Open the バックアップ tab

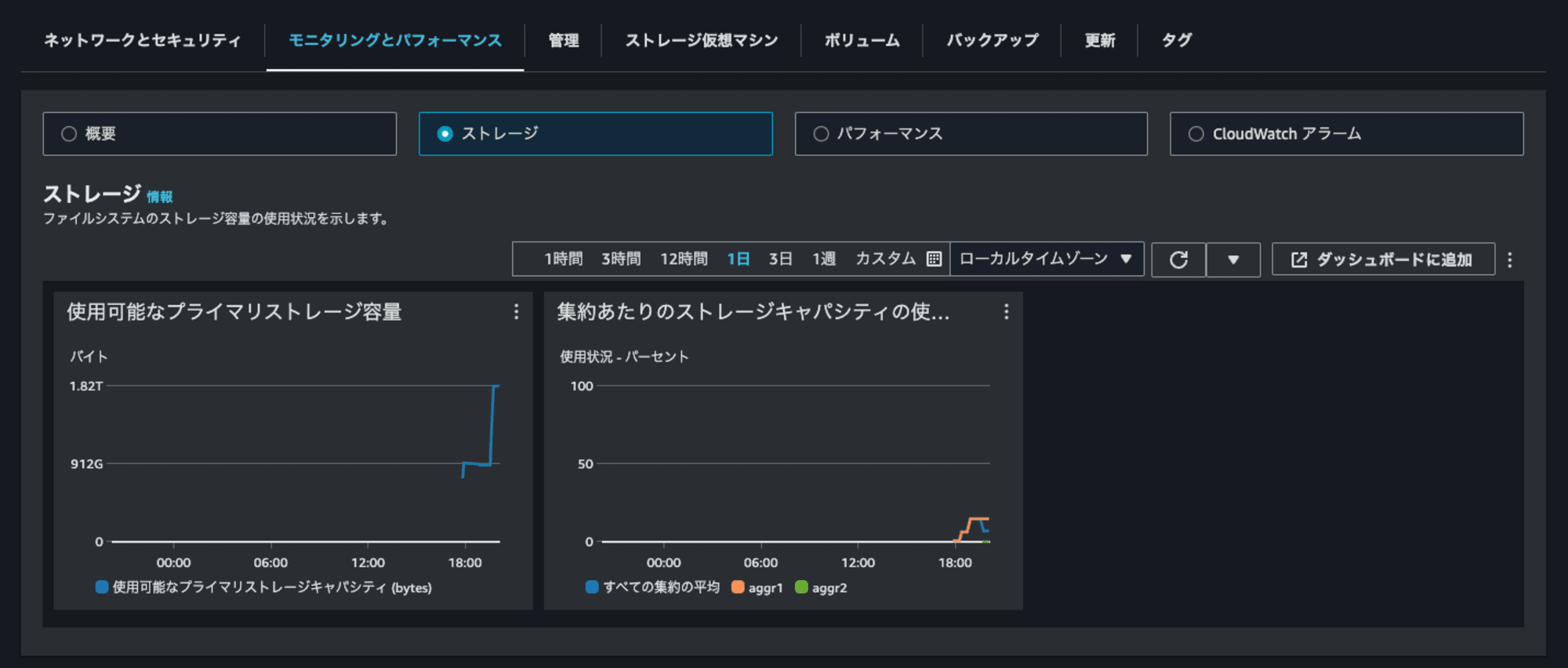(x=993, y=40)
